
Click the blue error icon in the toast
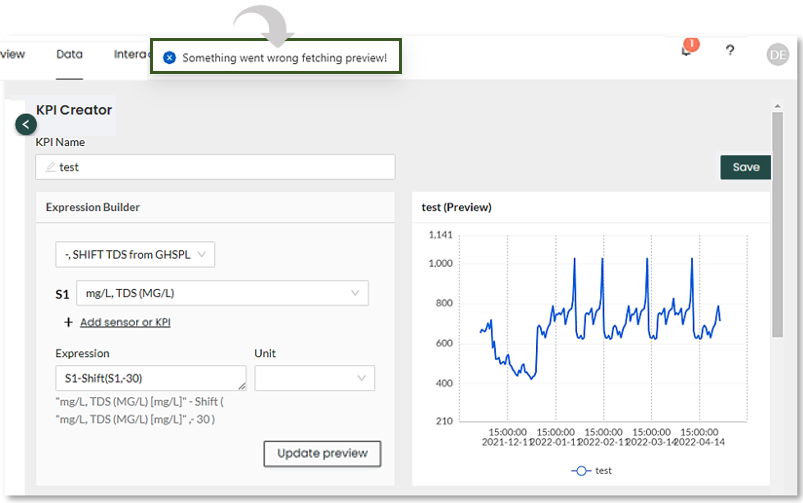click(169, 58)
